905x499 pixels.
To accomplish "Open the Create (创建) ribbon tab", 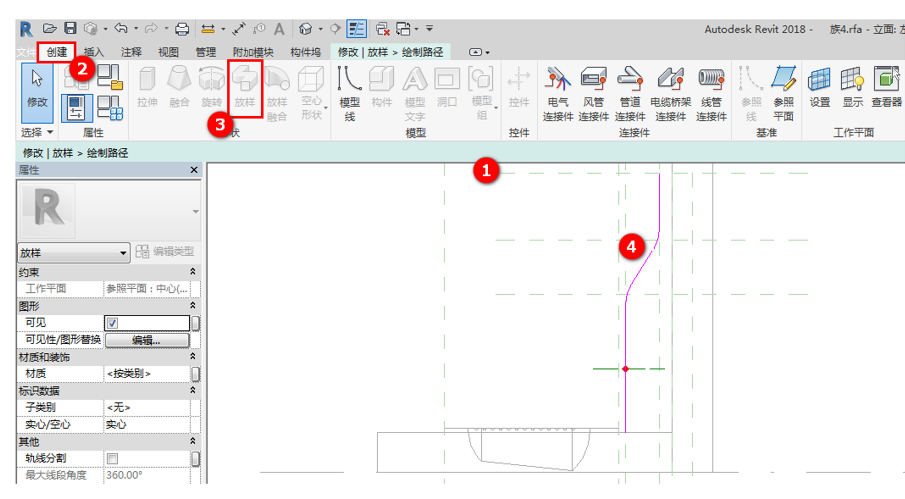I will (x=57, y=52).
